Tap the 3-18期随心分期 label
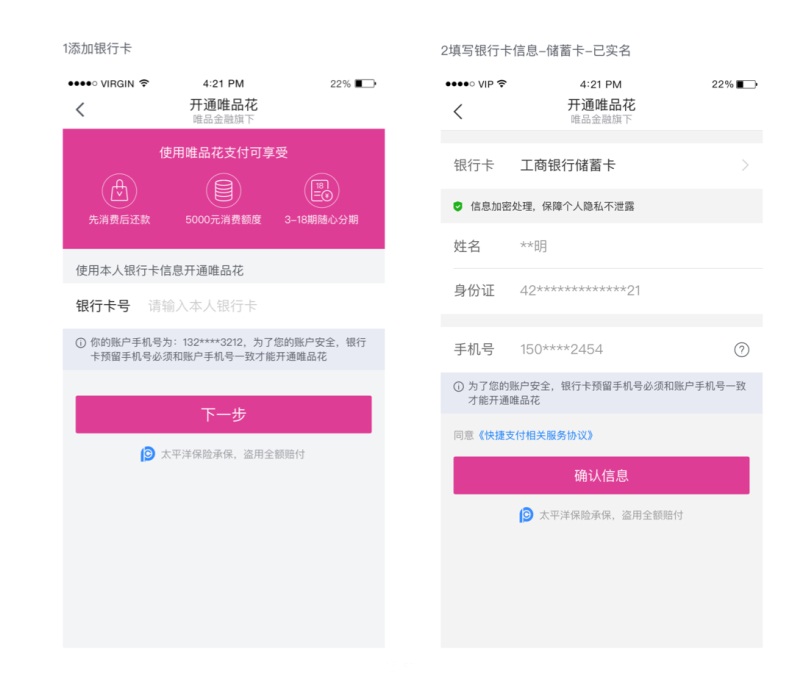Screen dimensions: 800x676 (x=321, y=219)
